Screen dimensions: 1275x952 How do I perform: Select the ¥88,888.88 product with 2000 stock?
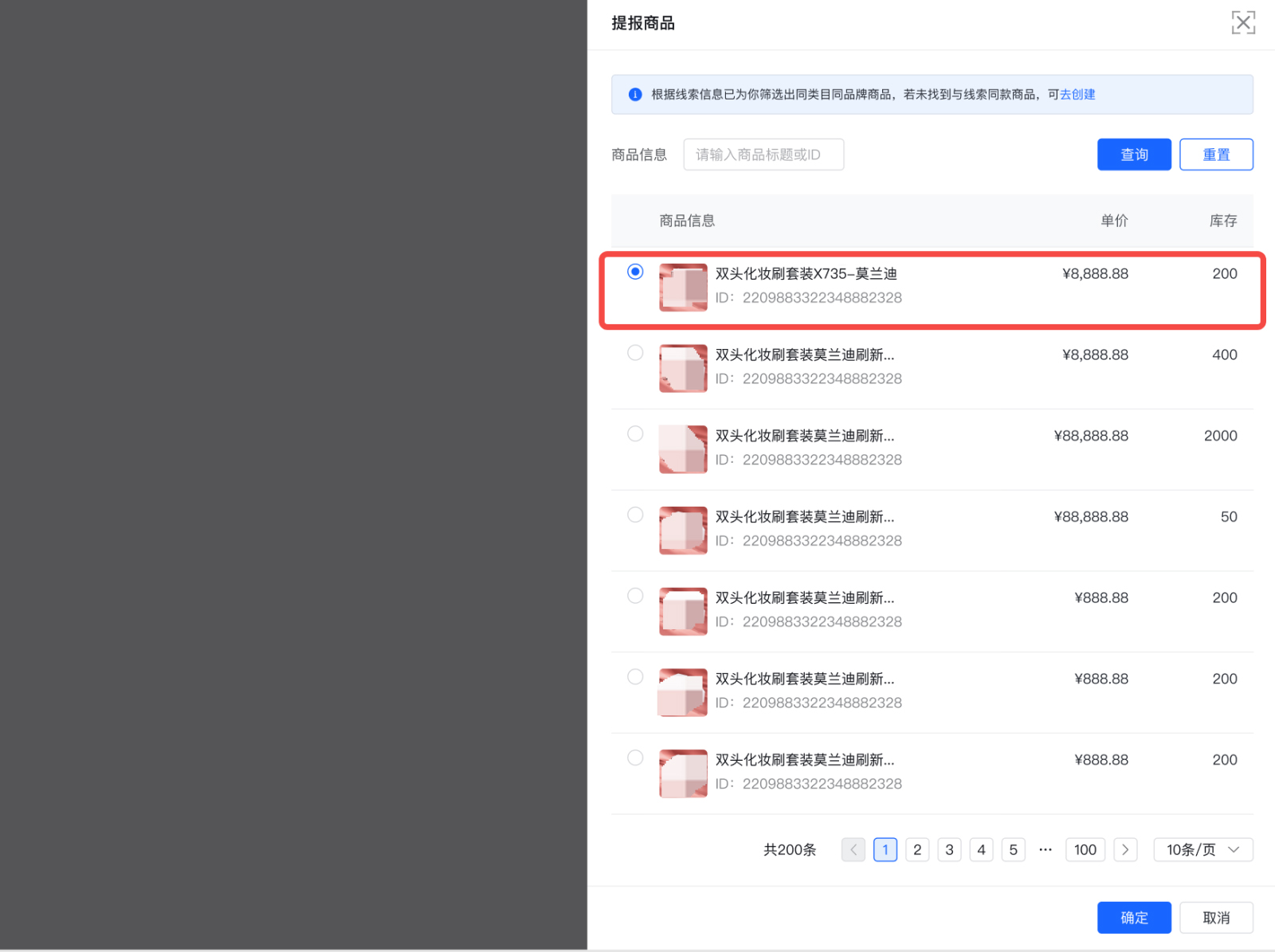click(x=635, y=433)
